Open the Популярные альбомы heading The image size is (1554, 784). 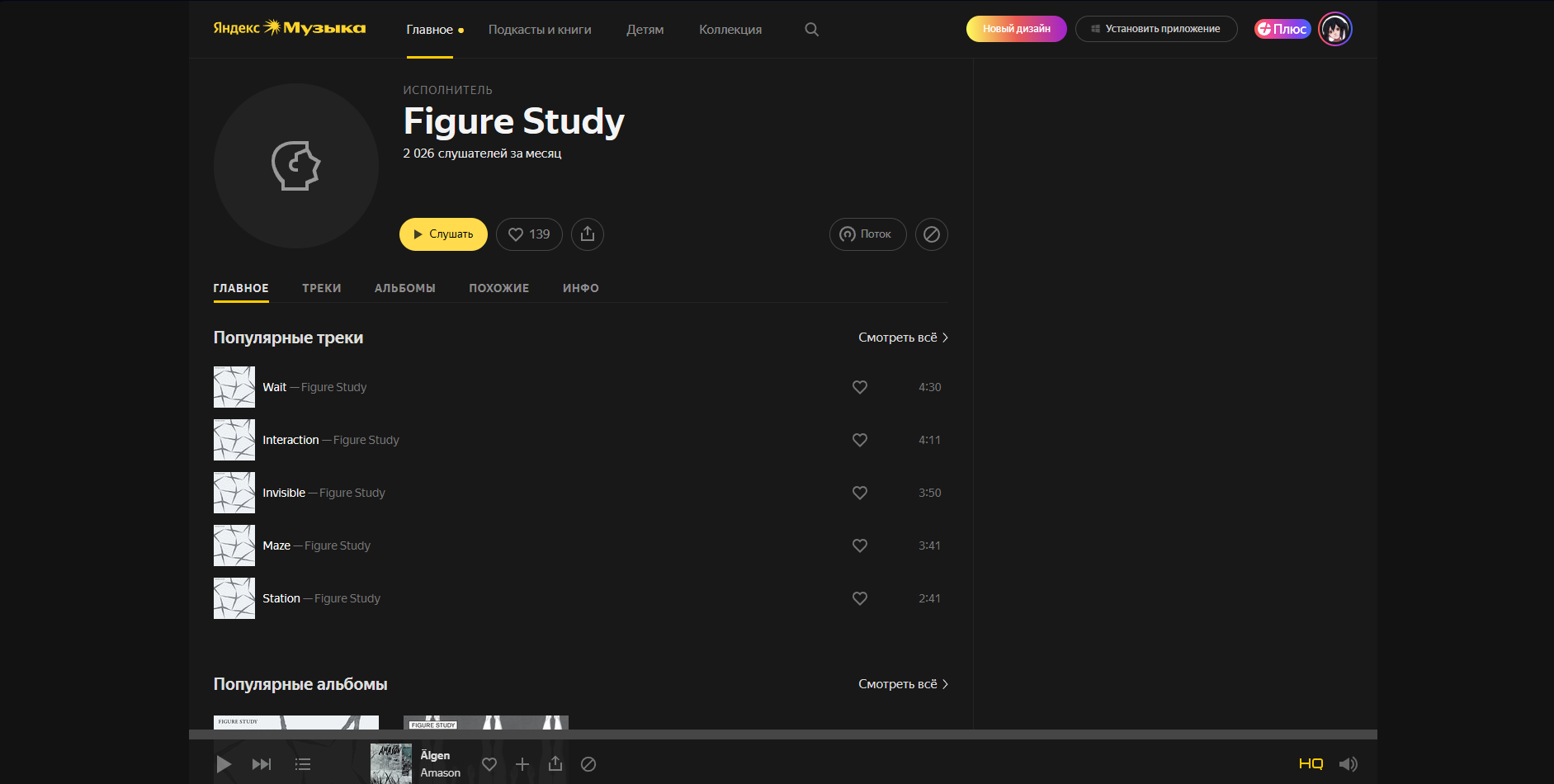[300, 684]
